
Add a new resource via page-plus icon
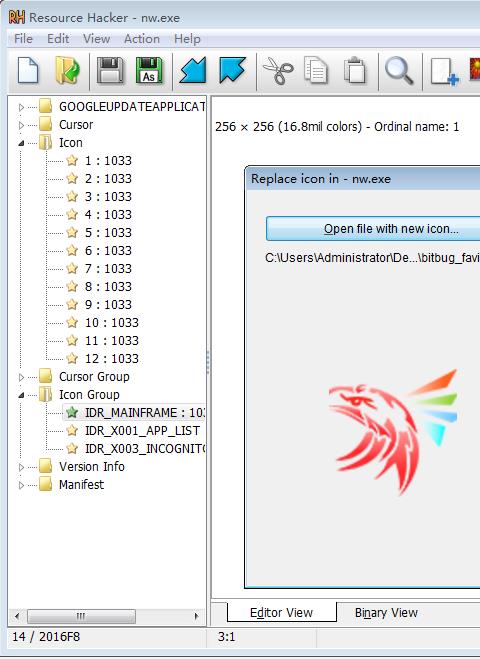pos(444,71)
